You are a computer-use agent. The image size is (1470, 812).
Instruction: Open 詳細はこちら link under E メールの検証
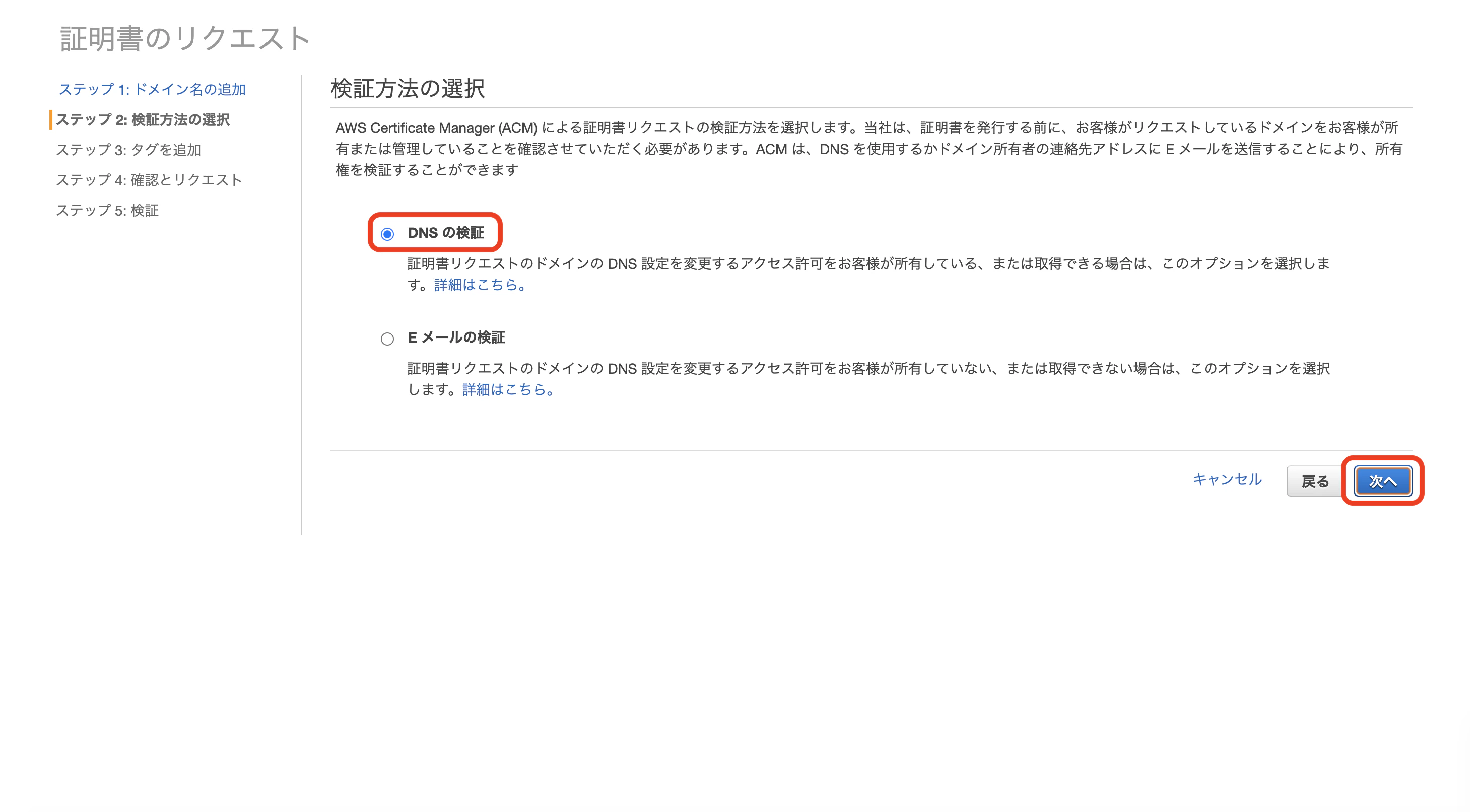point(508,390)
